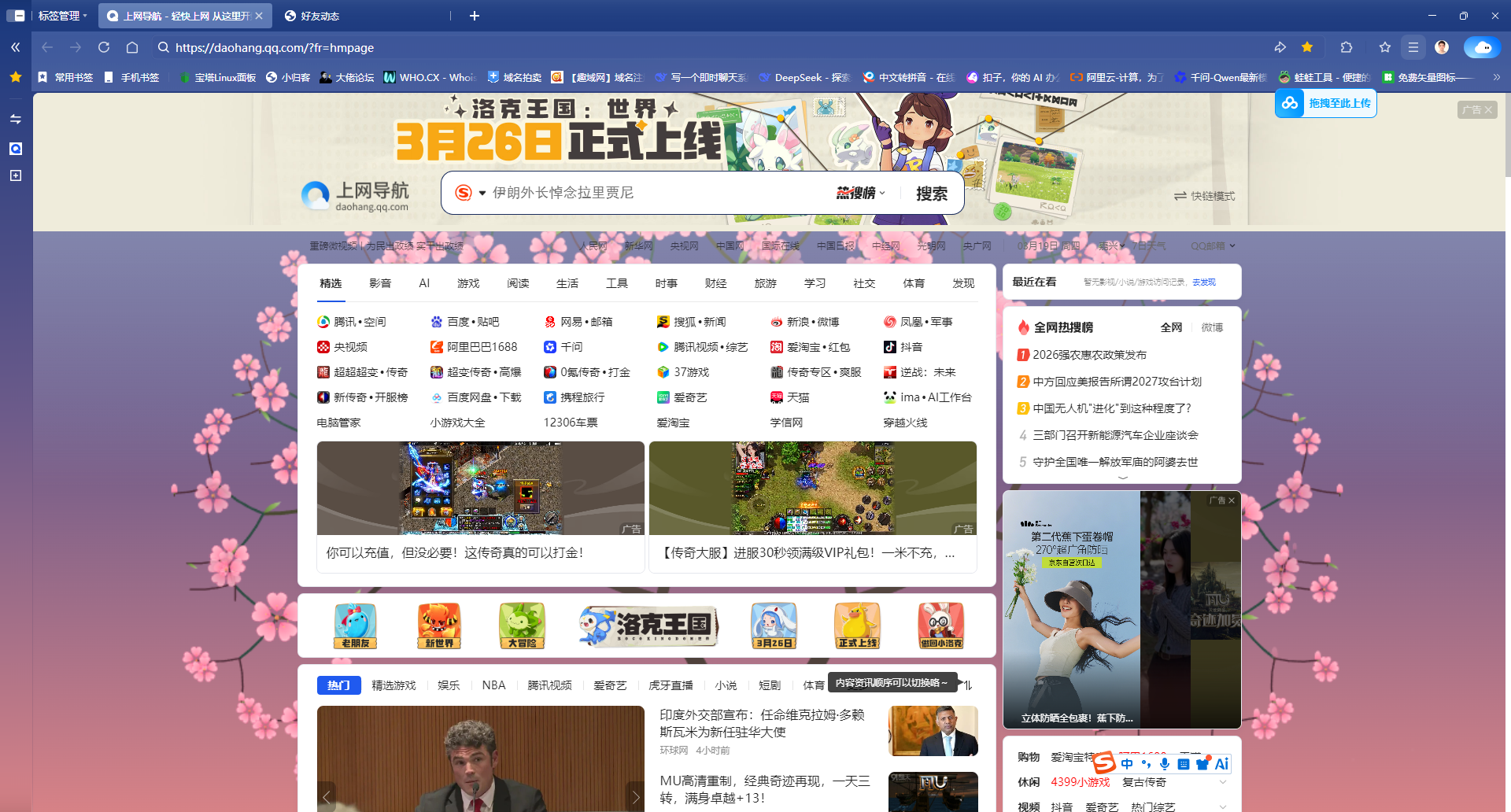Image resolution: width=1511 pixels, height=812 pixels.
Task: Click the cloud upload icon near 拖拽至此上传
Action: (x=1289, y=103)
